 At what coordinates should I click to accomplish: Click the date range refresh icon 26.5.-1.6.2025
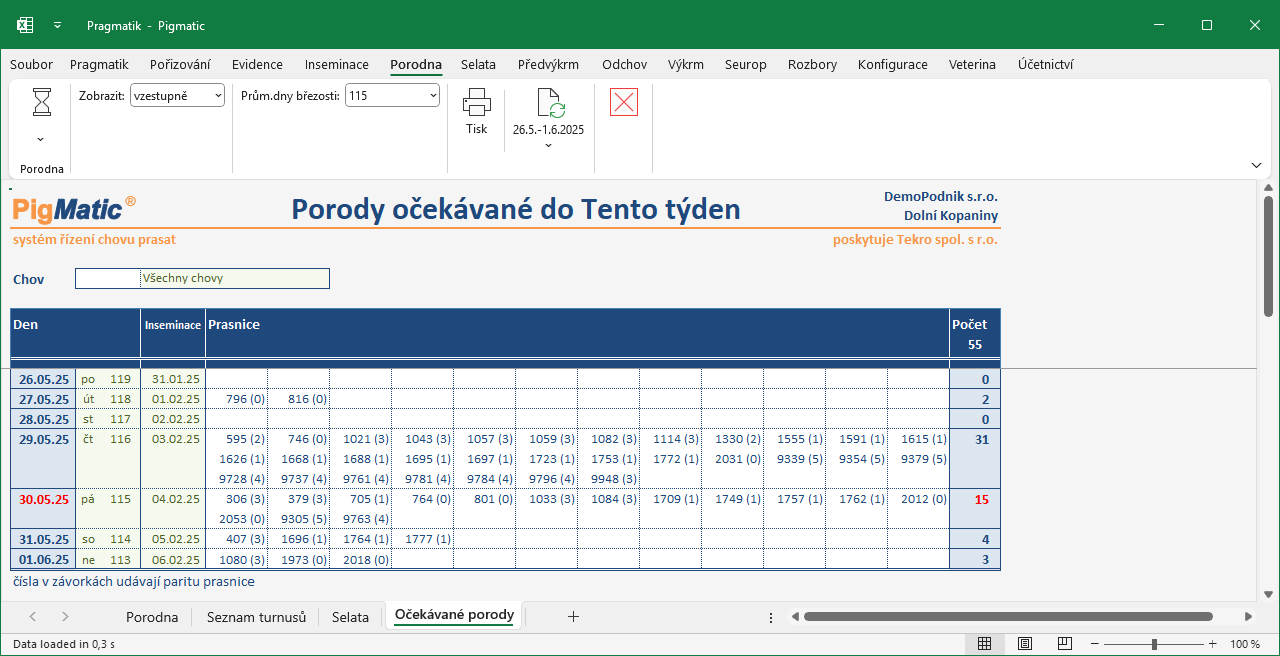tap(549, 102)
